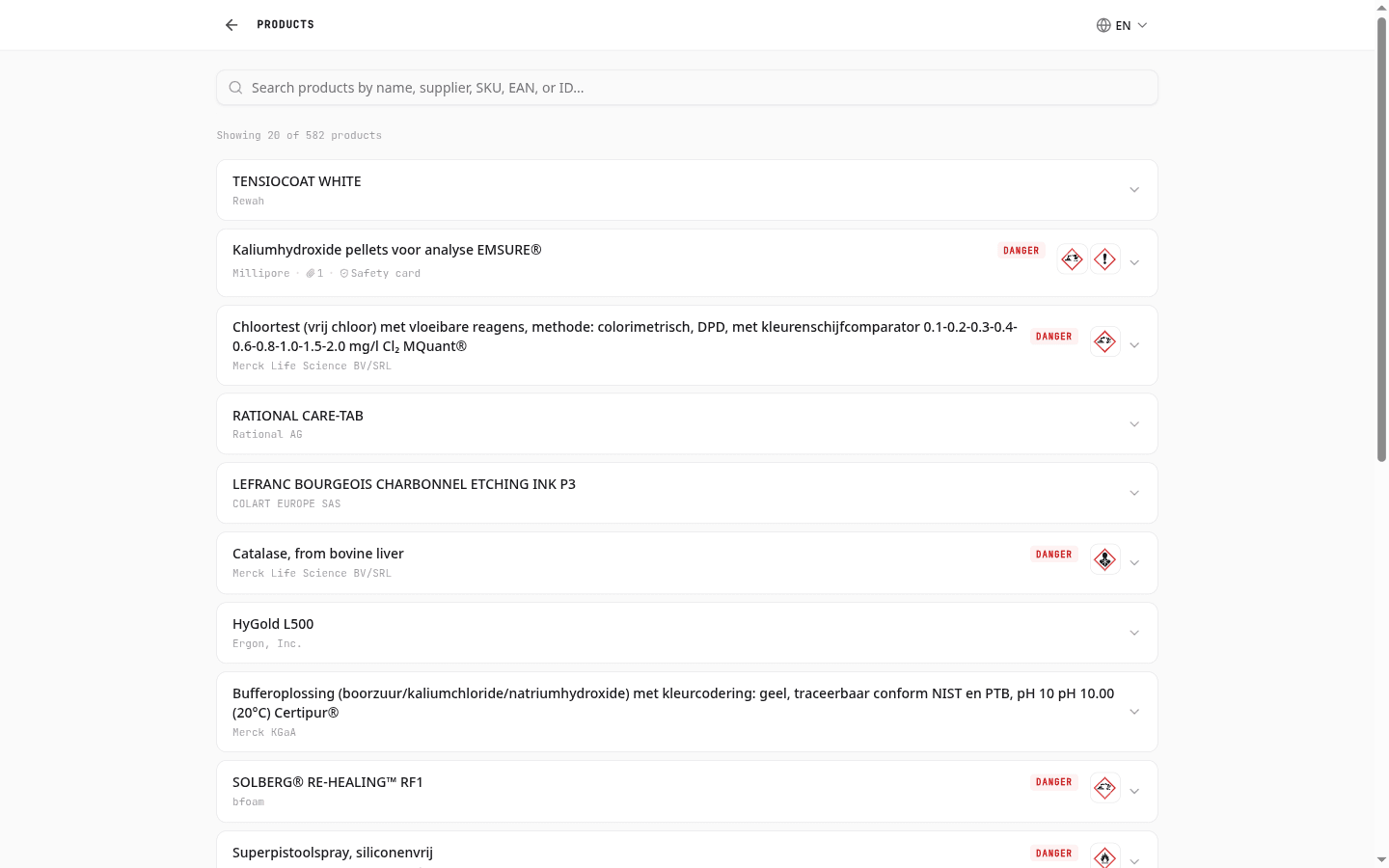Click the corrosive pictogram on the Chloortest row
This screenshot has height=868, width=1389.
(1104, 341)
